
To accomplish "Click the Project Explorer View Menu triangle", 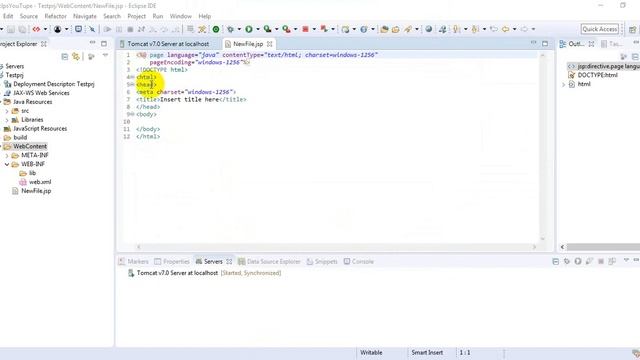I will (105, 56).
